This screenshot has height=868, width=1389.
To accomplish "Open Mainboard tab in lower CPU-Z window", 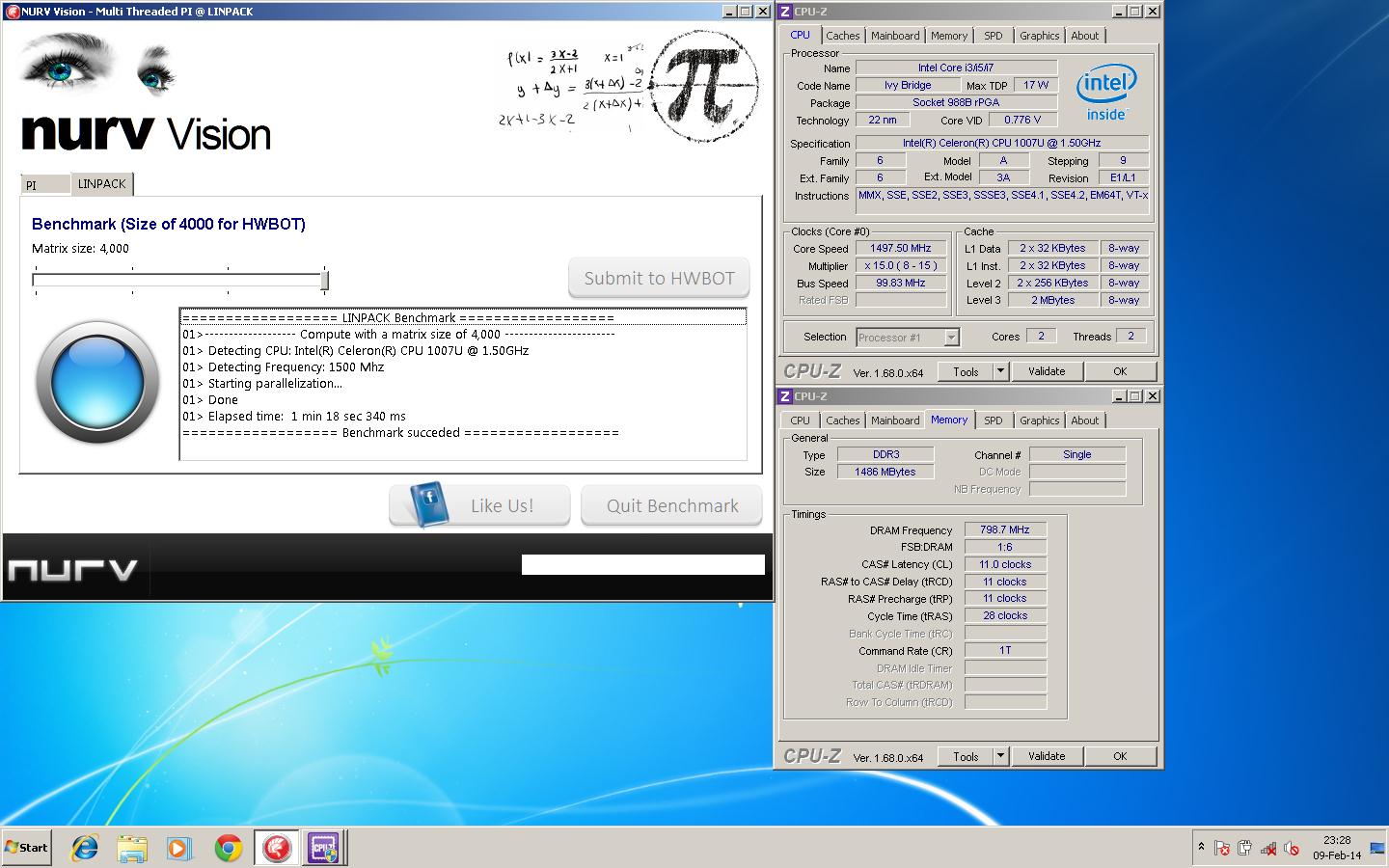I will point(895,420).
